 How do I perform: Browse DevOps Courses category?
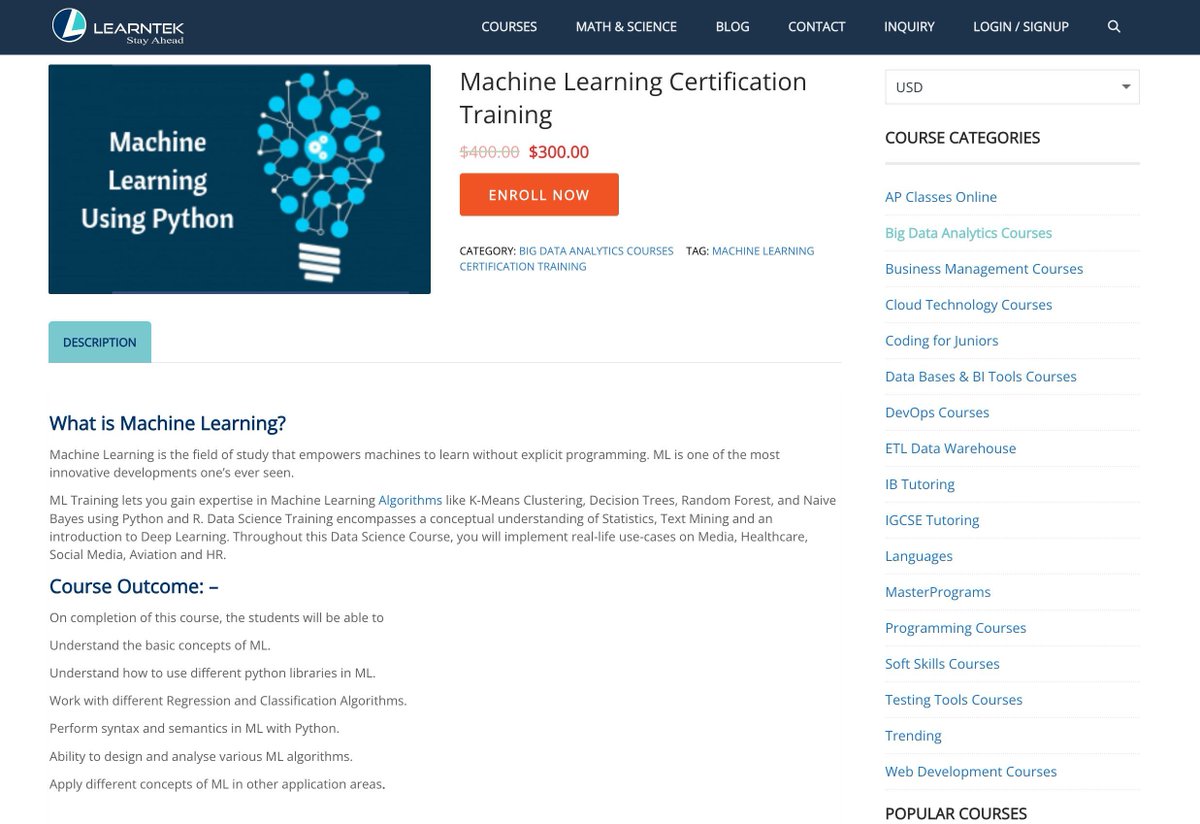[x=937, y=413]
